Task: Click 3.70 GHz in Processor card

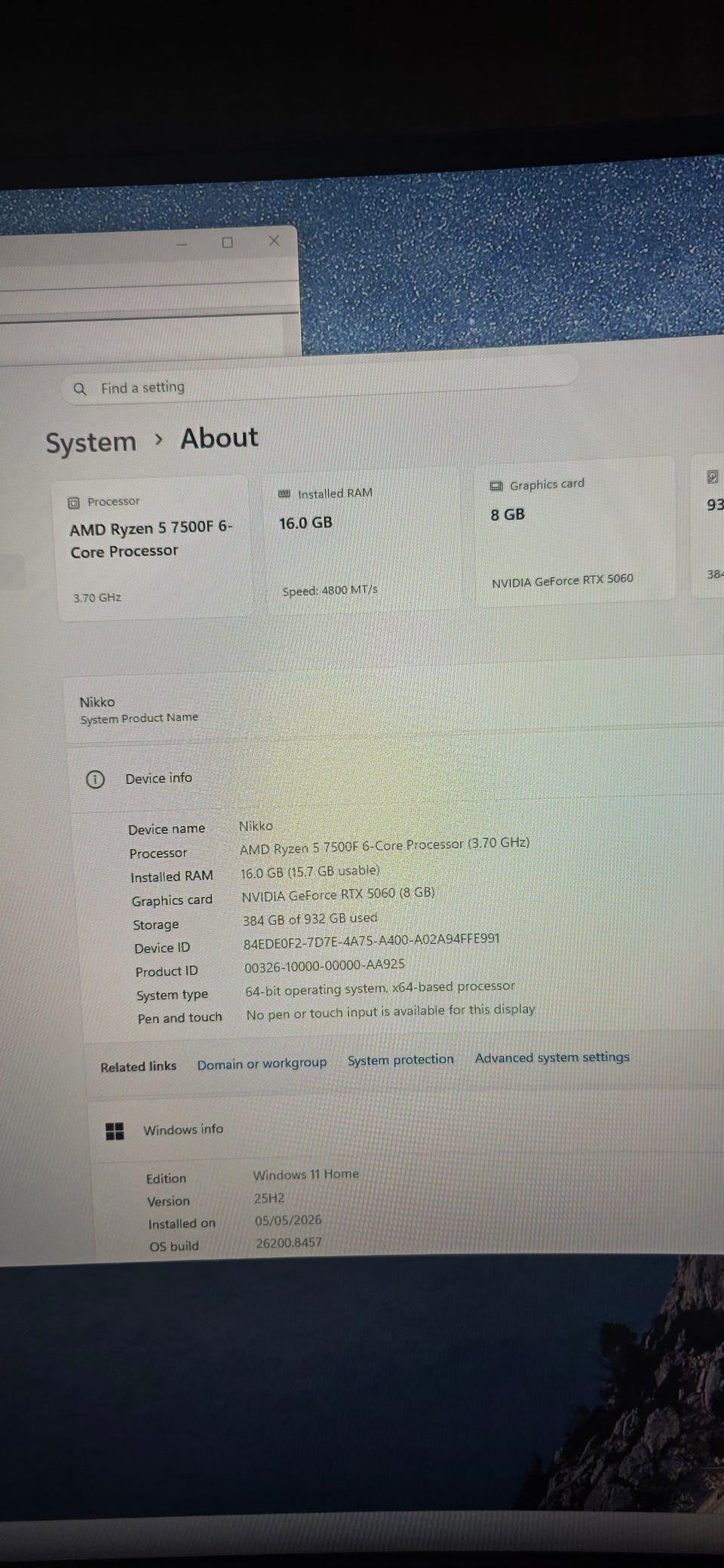Action: click(x=97, y=598)
